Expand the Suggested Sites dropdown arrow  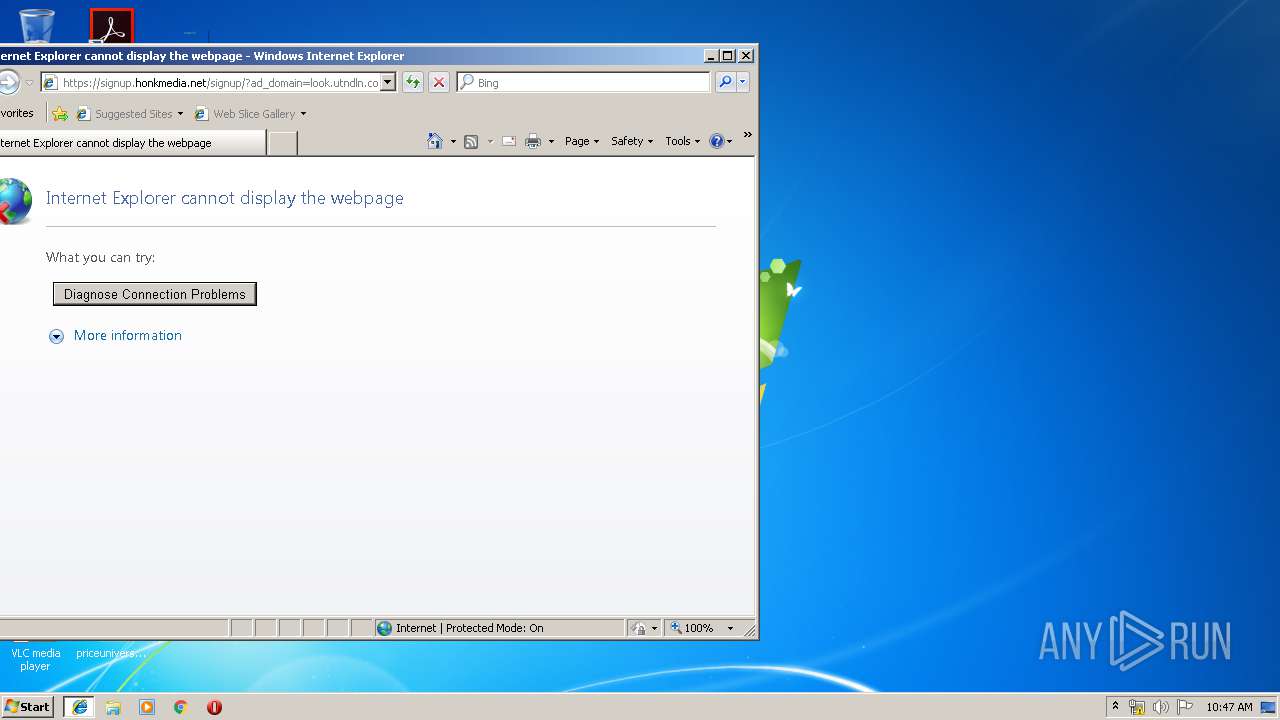tap(181, 114)
